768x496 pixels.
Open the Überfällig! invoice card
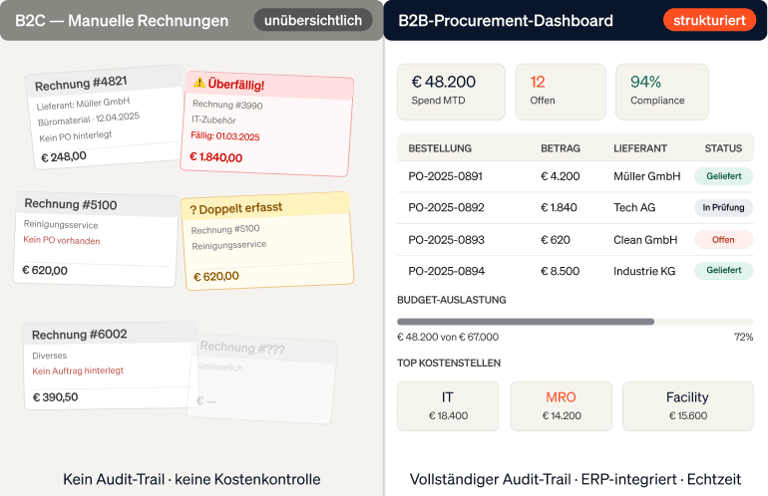coord(267,123)
